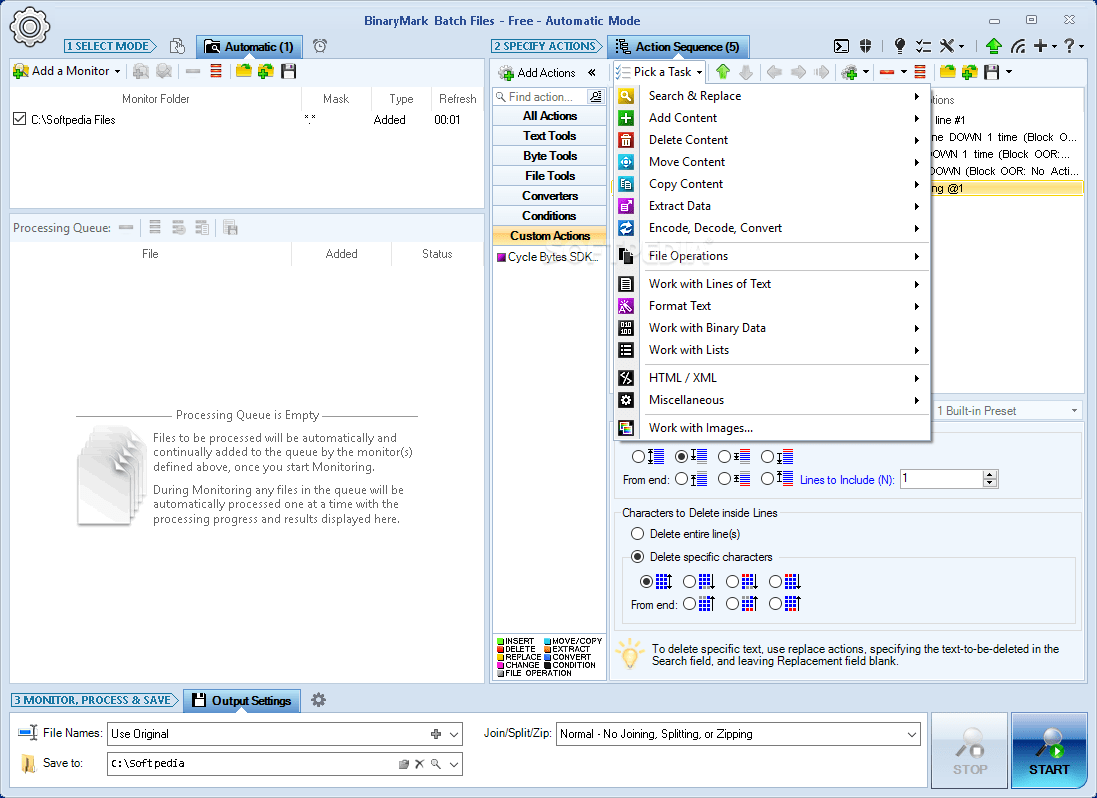
Task: Open the wrench and screwdriver tools icon
Action: 947,46
